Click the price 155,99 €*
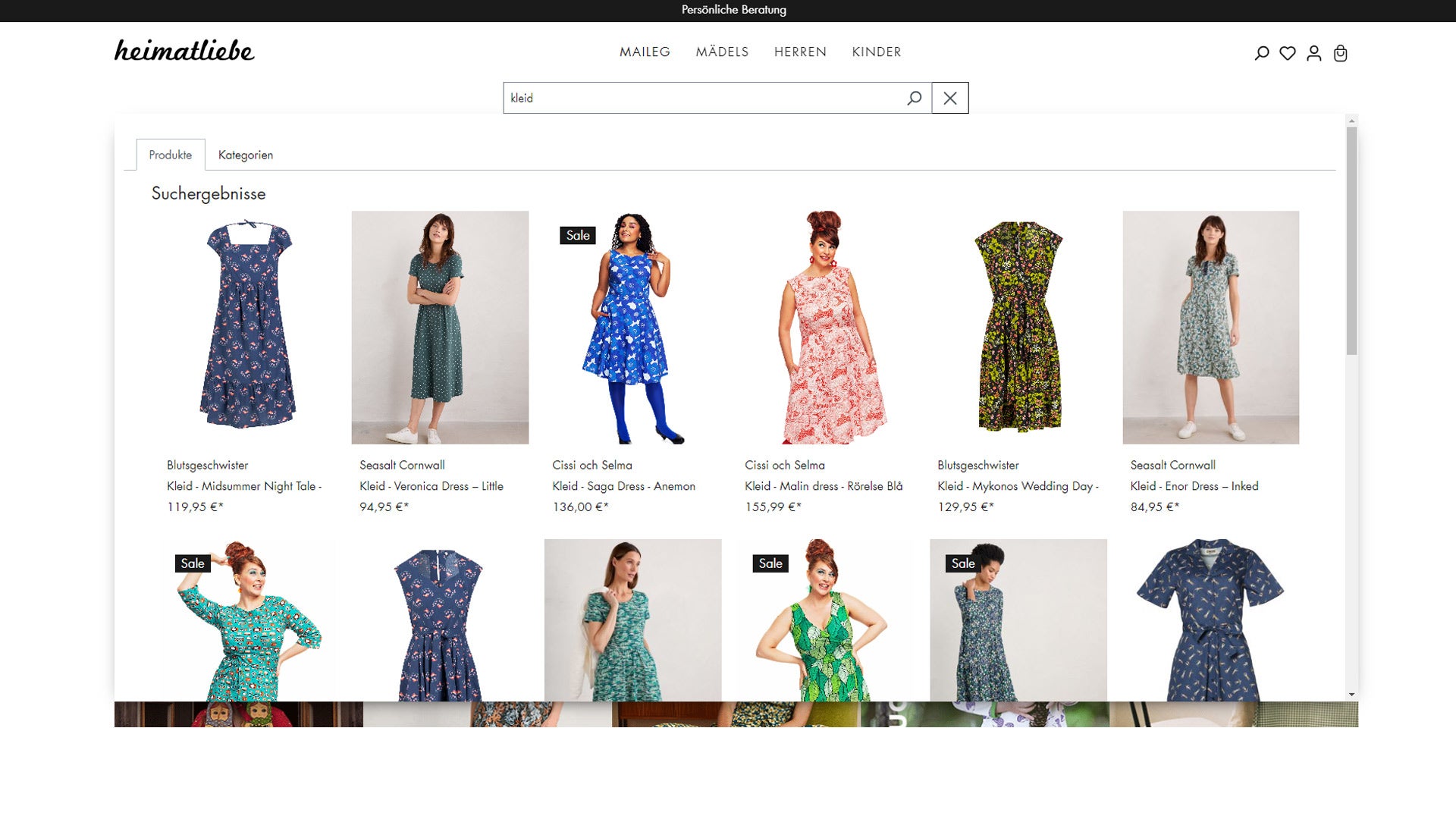Viewport: 1456px width, 819px height. [x=773, y=507]
